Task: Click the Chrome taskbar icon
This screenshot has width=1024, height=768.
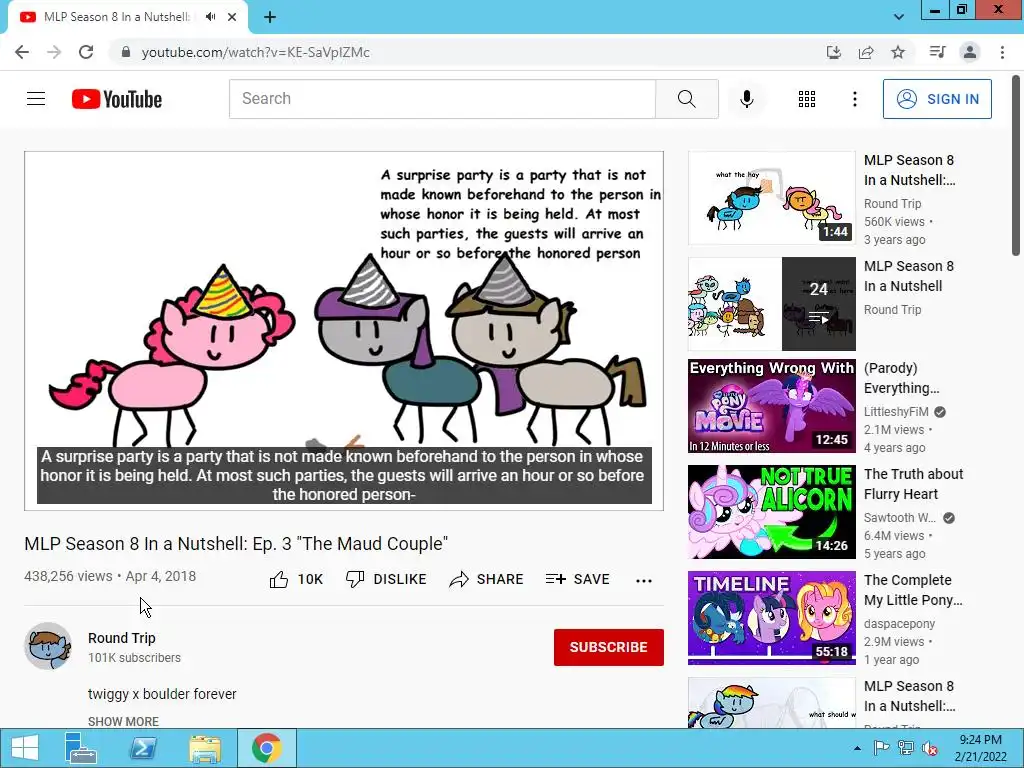Action: [266, 748]
